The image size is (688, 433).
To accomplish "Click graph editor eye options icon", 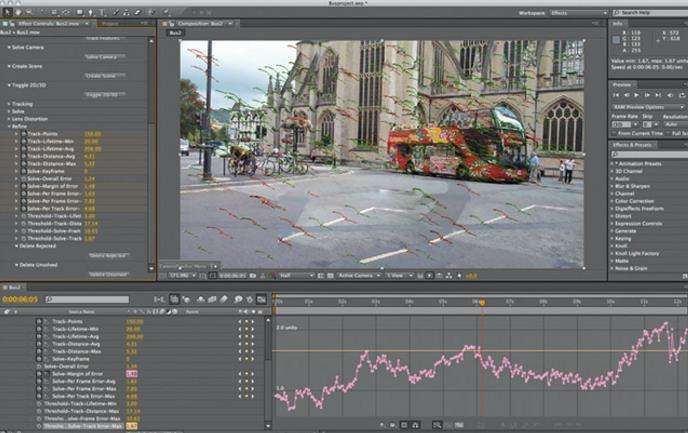I will 382,425.
